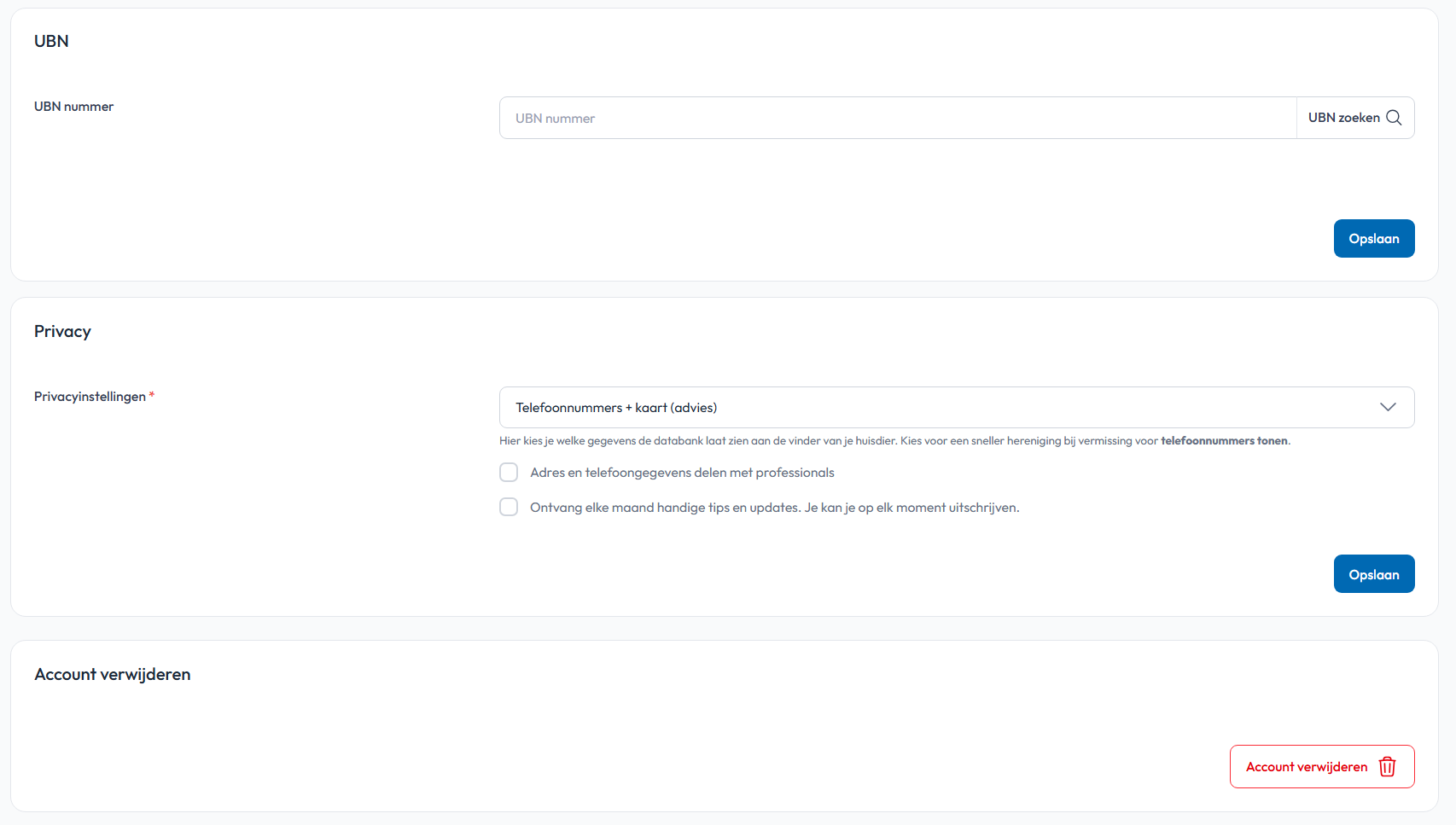1456x825 pixels.
Task: Click the red Account verwijderen button
Action: click(1322, 767)
